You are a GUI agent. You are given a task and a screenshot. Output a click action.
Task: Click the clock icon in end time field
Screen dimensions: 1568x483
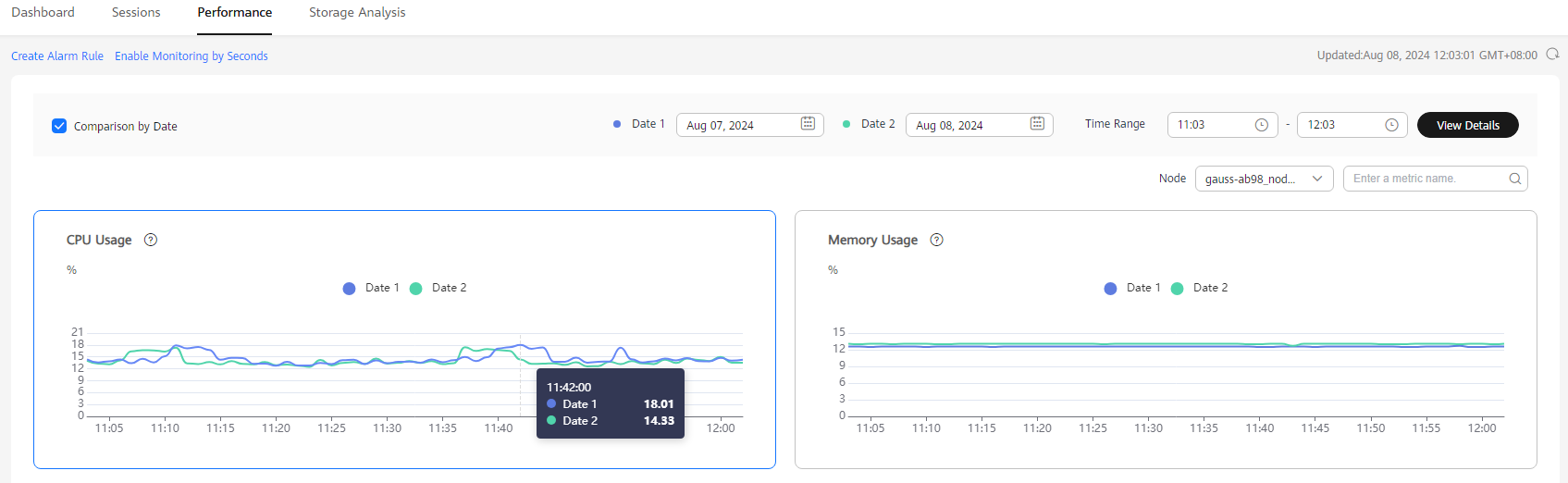(x=1391, y=125)
